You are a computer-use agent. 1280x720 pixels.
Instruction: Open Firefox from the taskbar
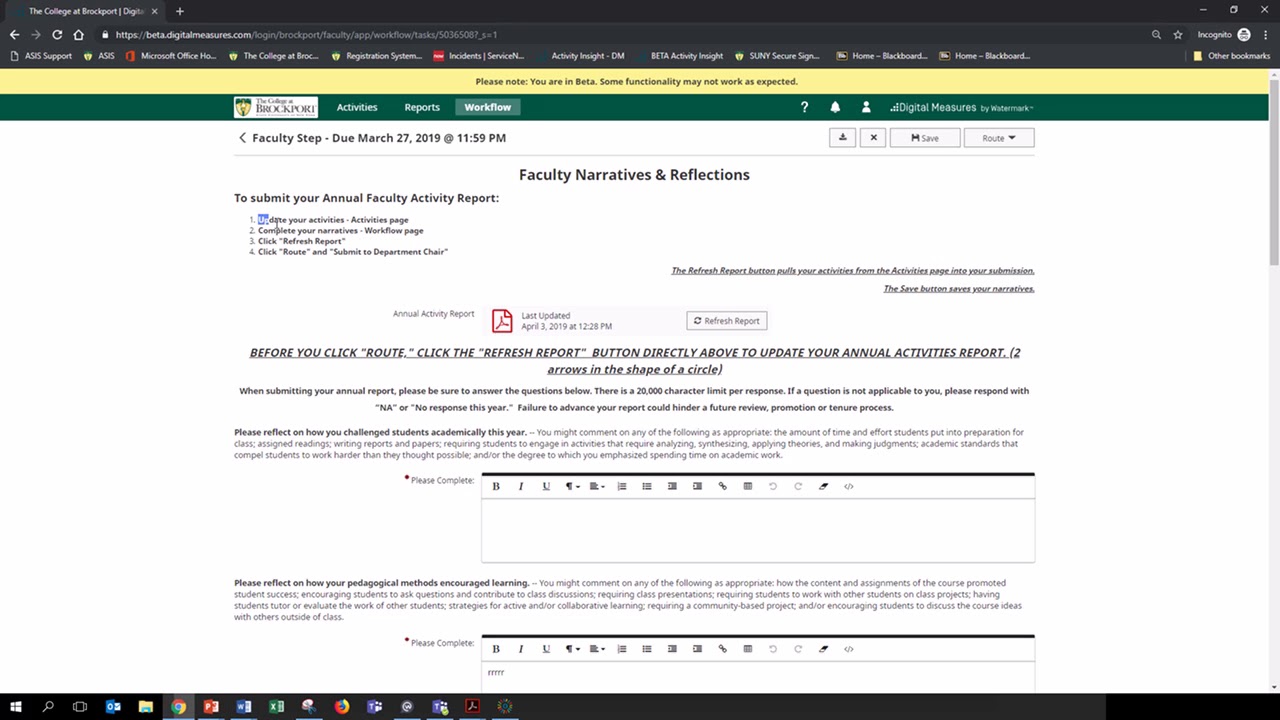342,706
